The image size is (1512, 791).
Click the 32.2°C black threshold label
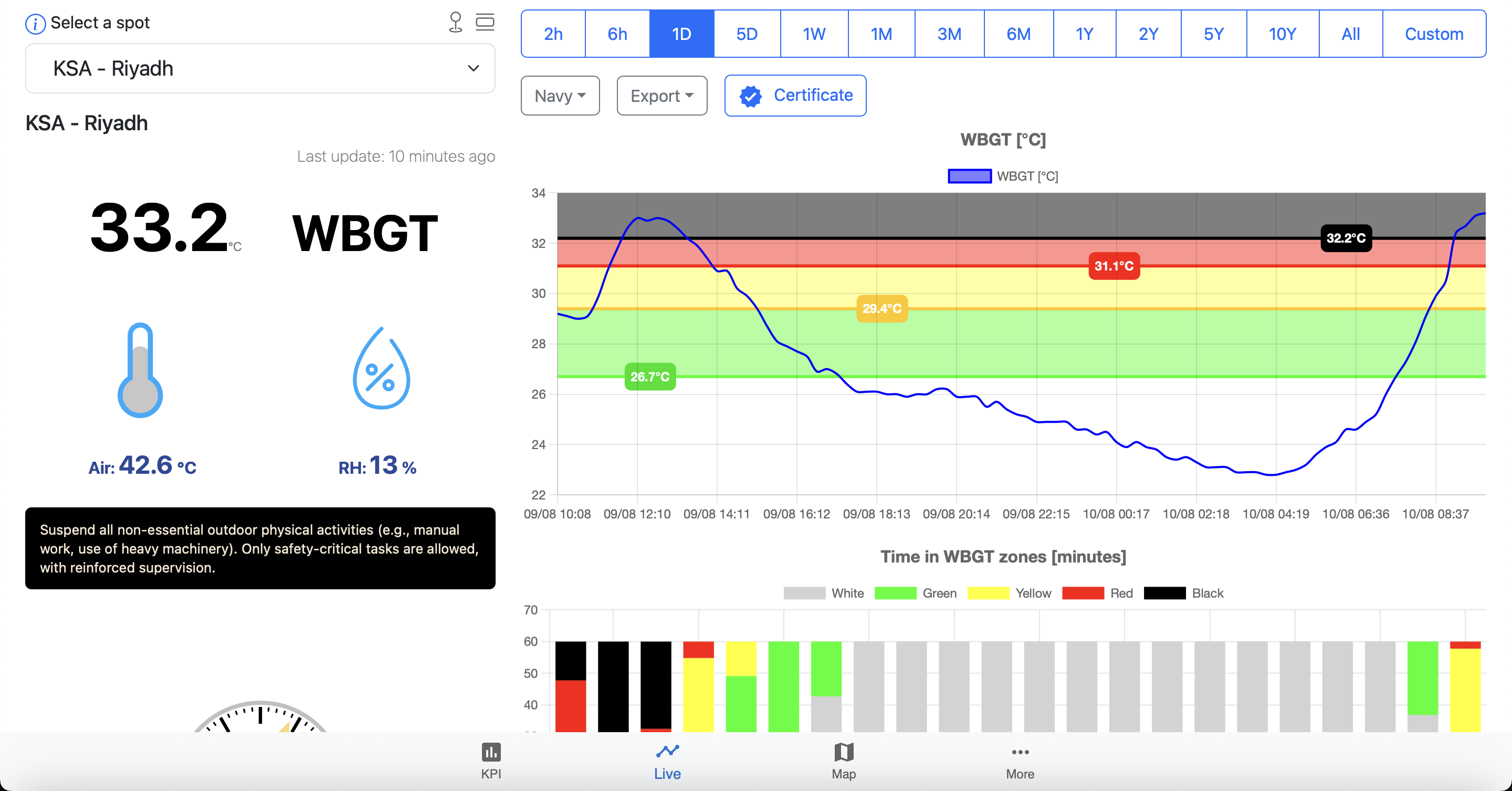(1346, 238)
